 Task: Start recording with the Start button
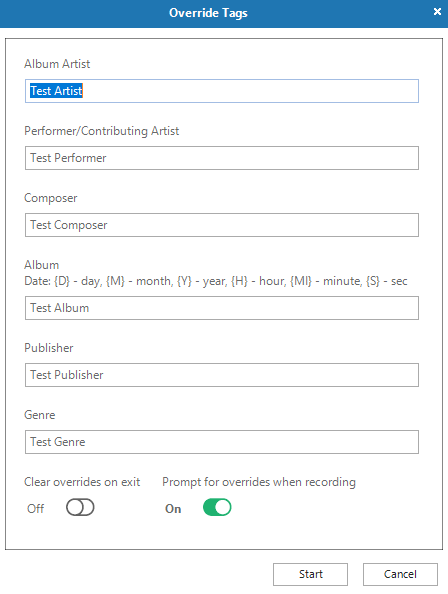coord(310,574)
